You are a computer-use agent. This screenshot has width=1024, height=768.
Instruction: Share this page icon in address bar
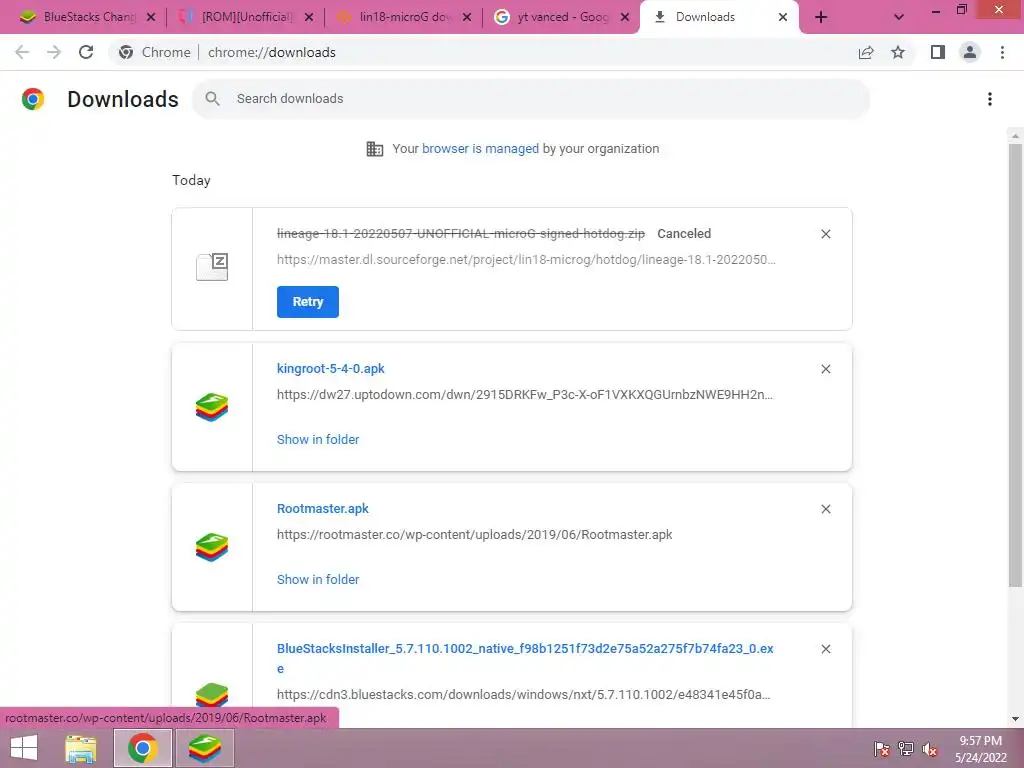click(x=866, y=52)
